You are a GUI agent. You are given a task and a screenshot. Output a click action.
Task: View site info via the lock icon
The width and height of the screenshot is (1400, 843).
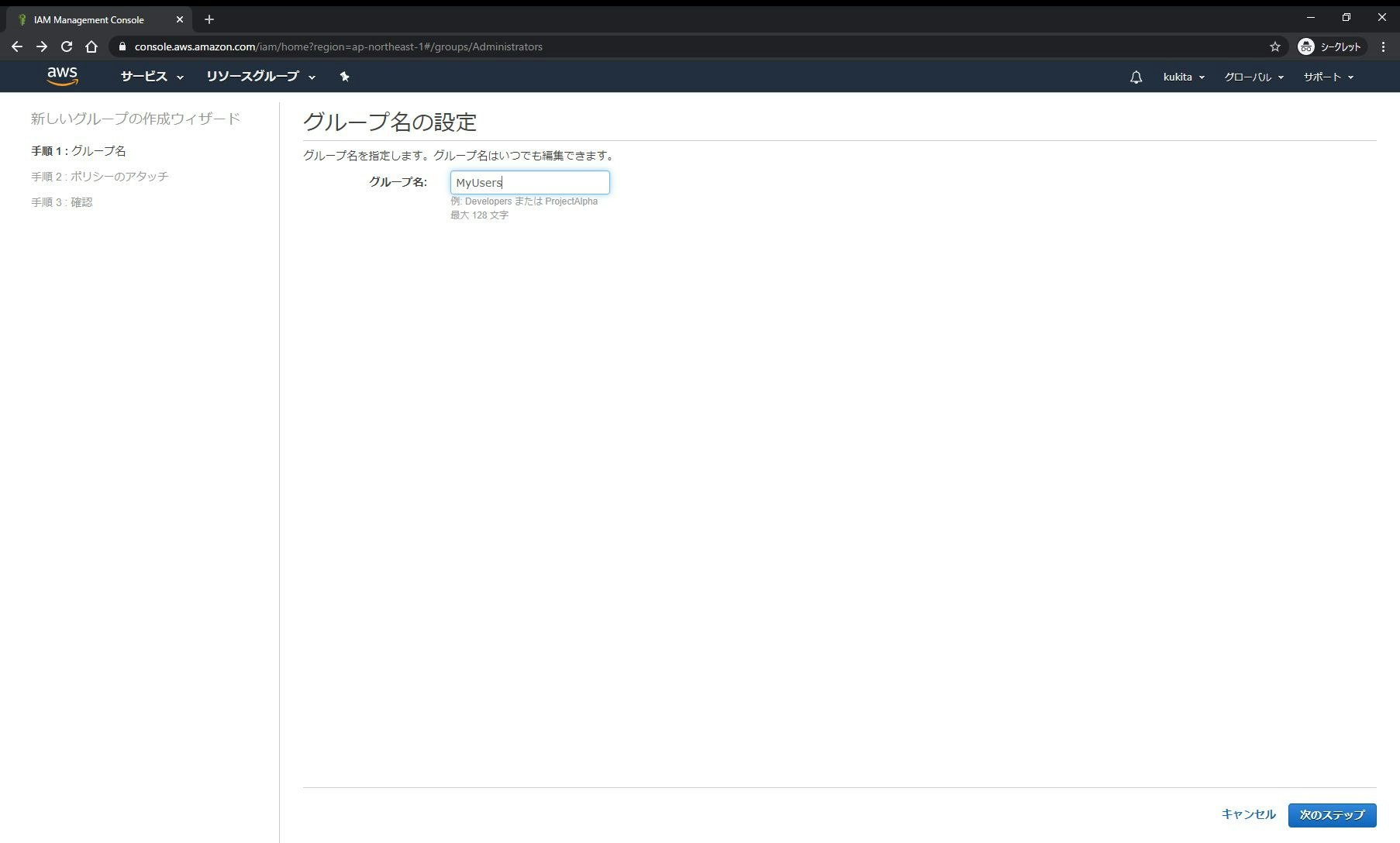pos(122,46)
